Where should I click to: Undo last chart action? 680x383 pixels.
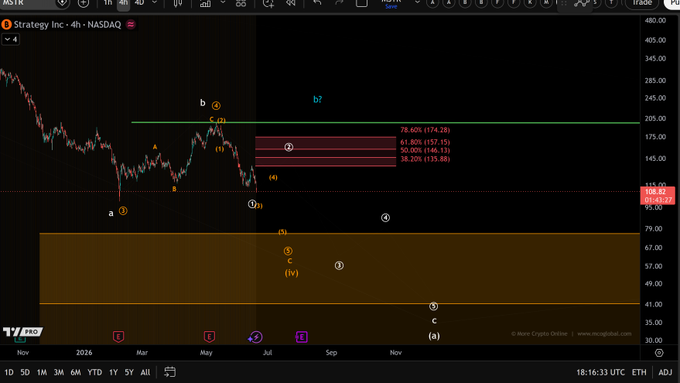pyautogui.click(x=317, y=3)
